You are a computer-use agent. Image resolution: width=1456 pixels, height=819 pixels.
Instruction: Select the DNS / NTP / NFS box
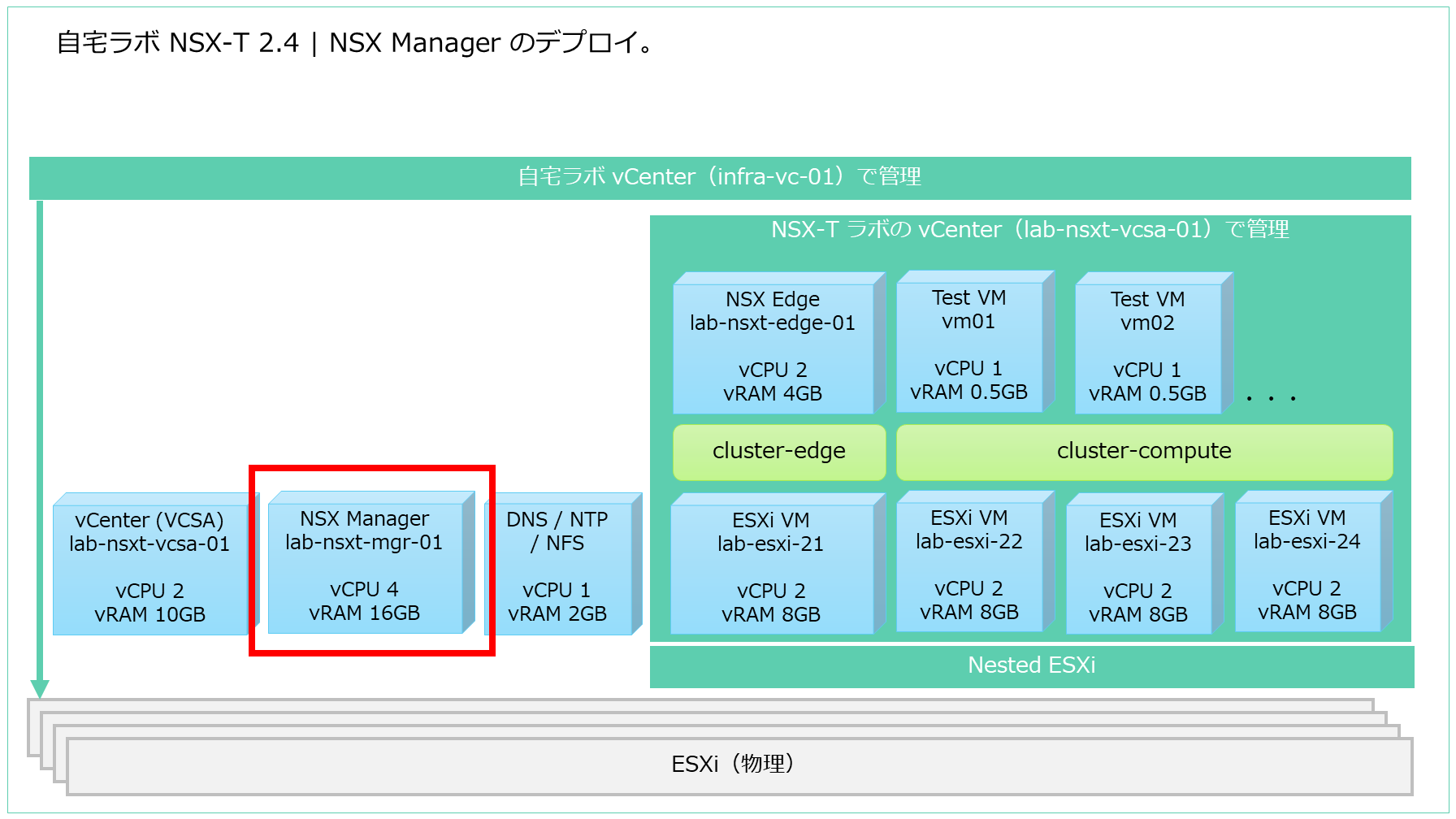pos(562,564)
